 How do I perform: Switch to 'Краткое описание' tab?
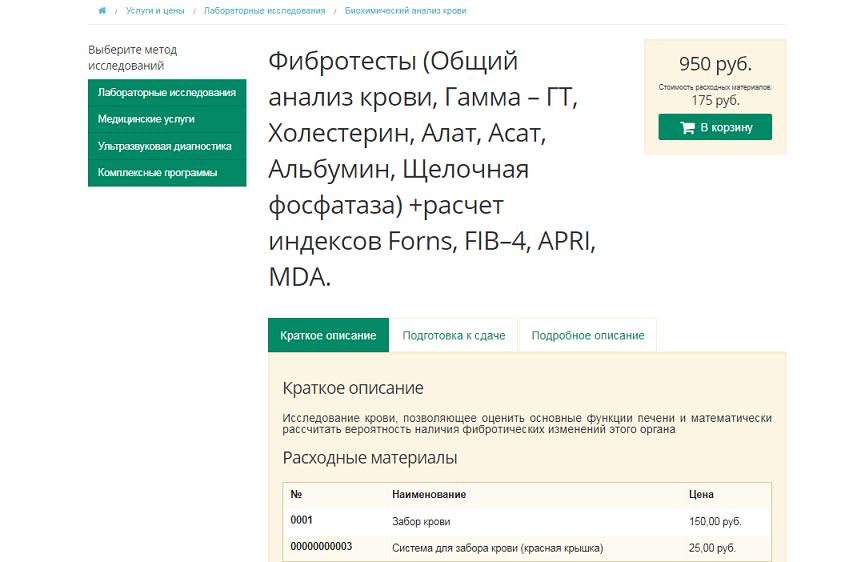coord(328,335)
